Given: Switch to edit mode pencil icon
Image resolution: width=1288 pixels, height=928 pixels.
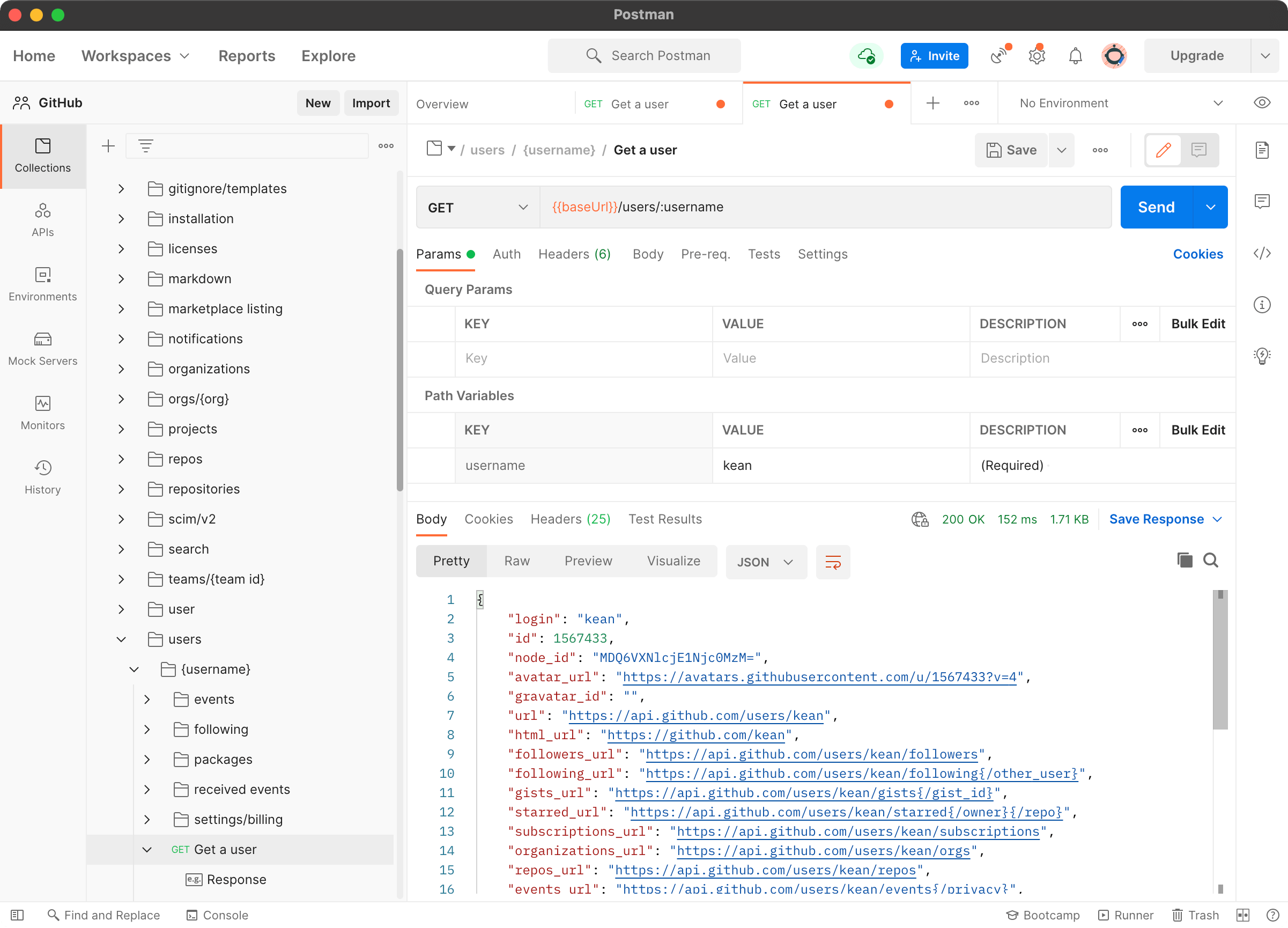Looking at the screenshot, I should [1163, 150].
